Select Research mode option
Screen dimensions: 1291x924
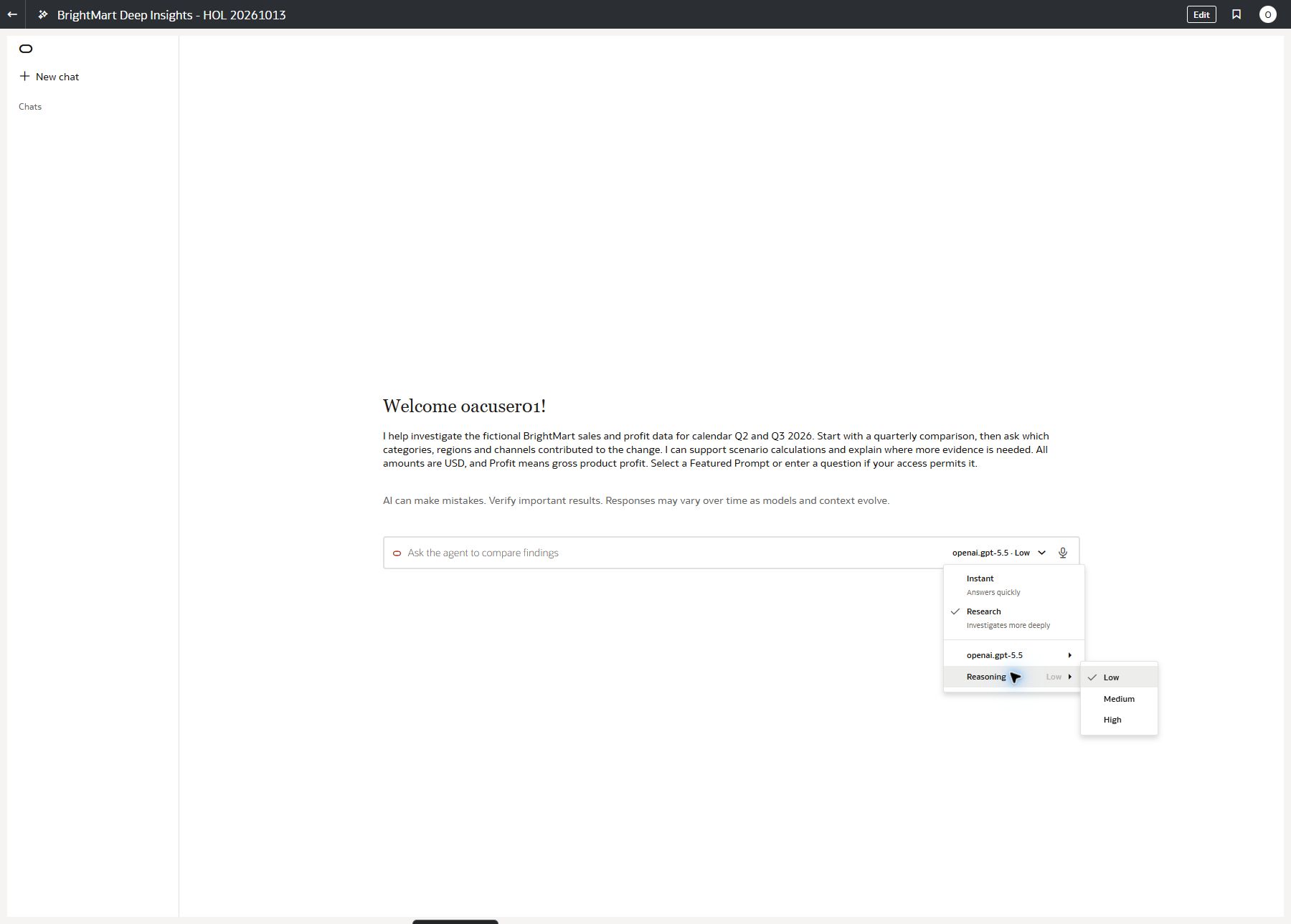pyautogui.click(x=1013, y=618)
